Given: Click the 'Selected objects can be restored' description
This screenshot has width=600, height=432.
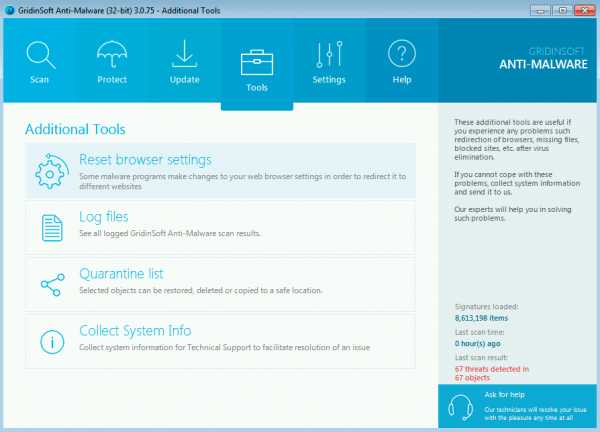Looking at the screenshot, I should (201, 290).
